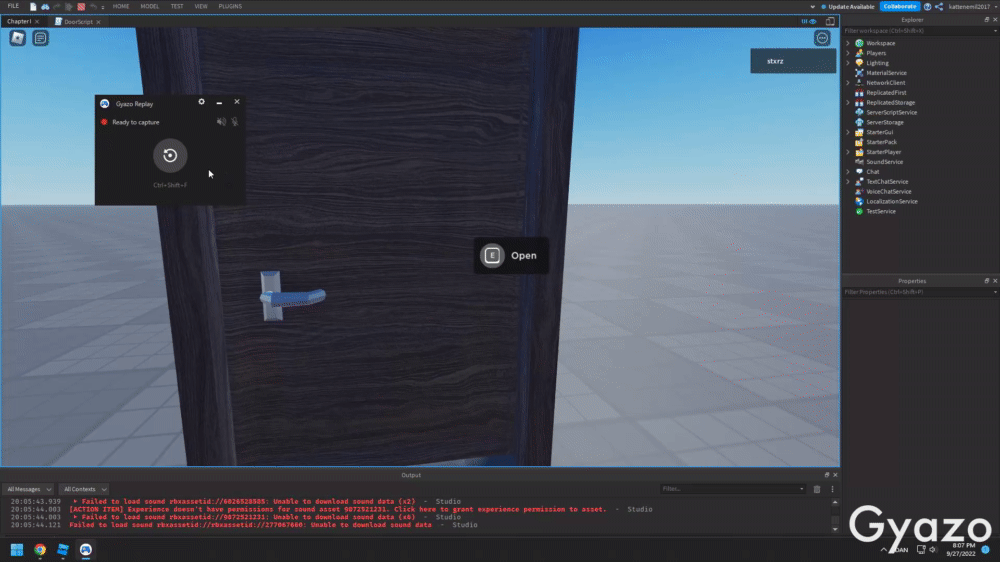Switch to the TEST ribbon tab
The image size is (1000, 562).
[177, 6]
